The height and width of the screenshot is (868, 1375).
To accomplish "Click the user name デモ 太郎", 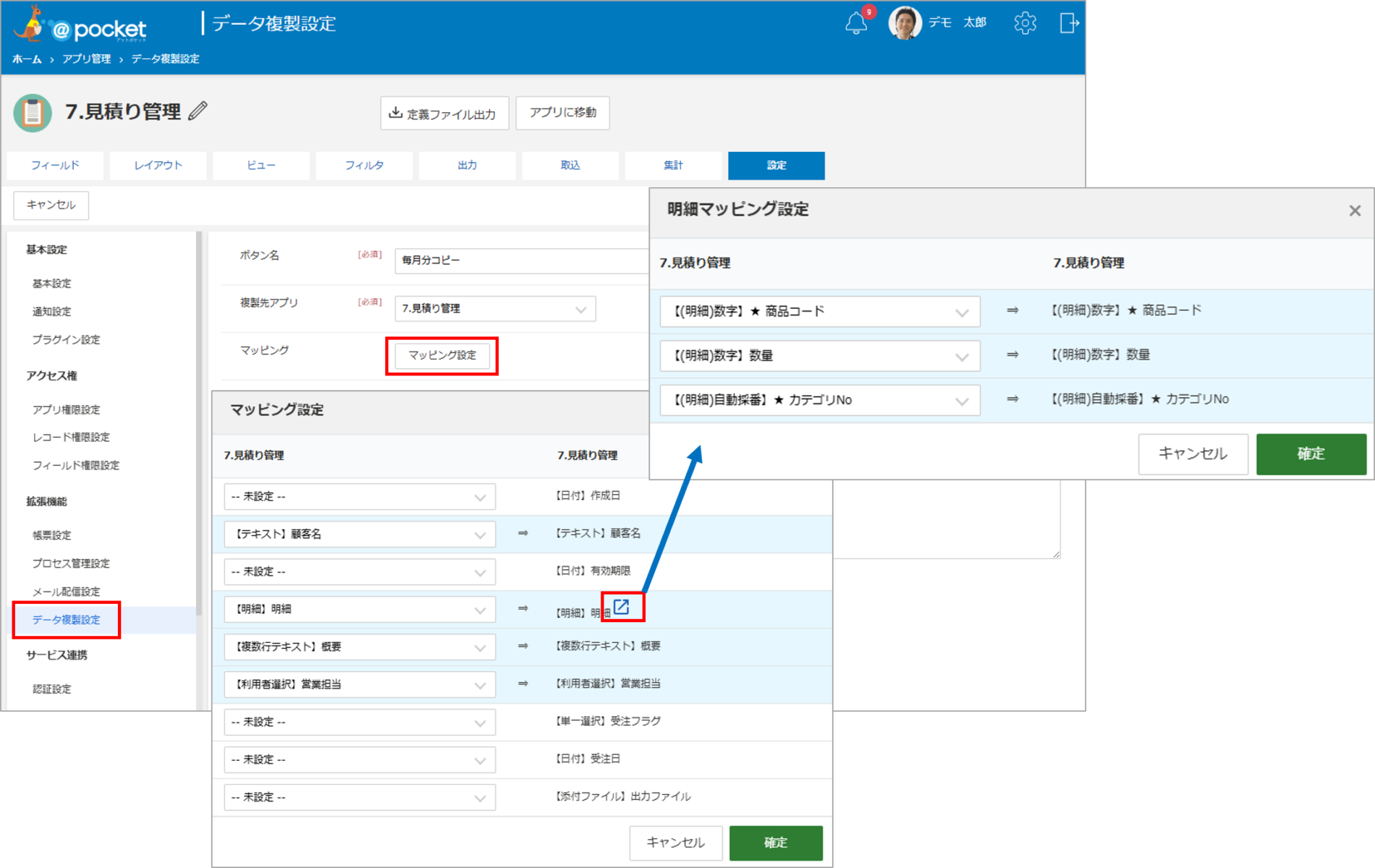I will [957, 23].
